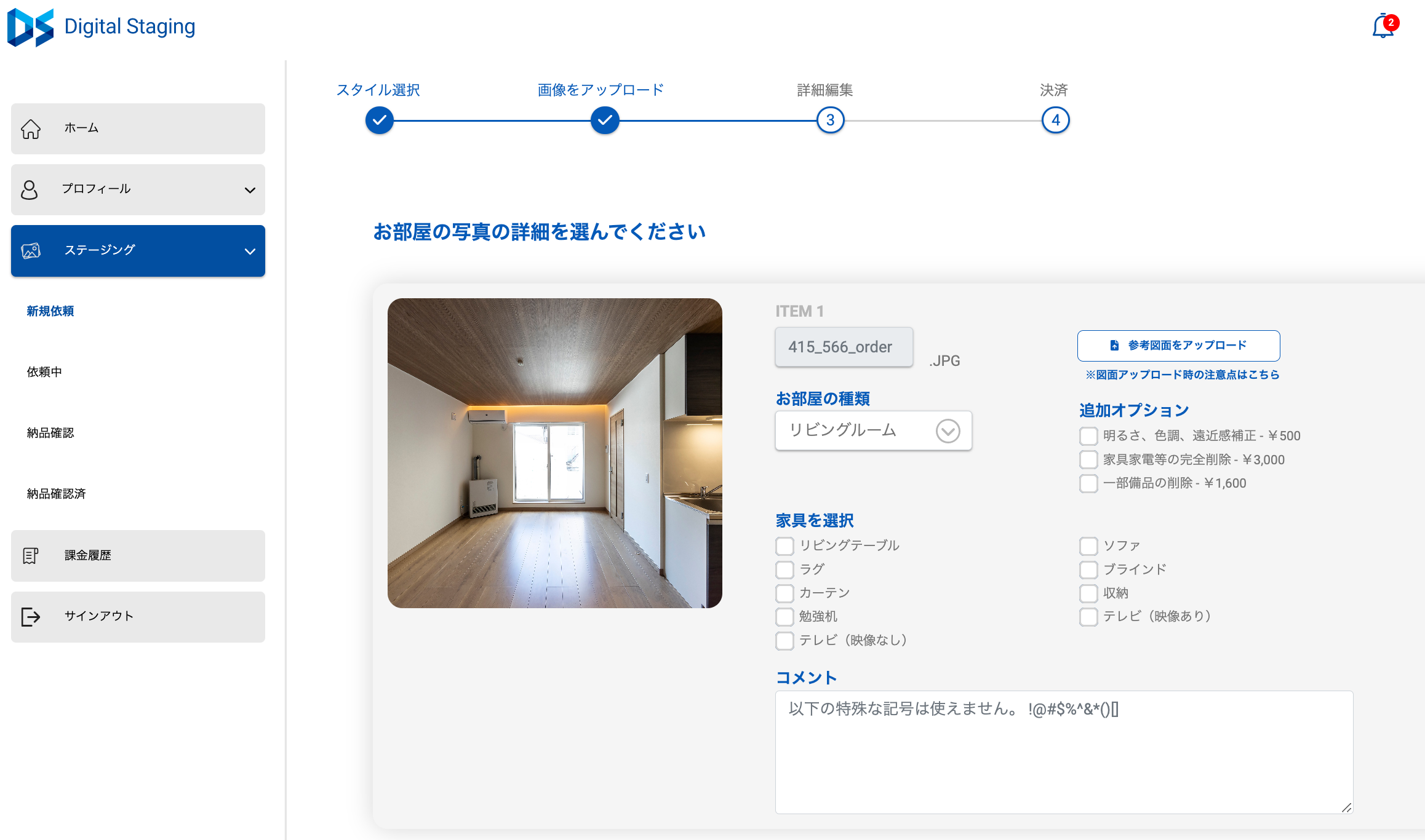Click into the コメント text area
1425x840 pixels.
click(1063, 752)
